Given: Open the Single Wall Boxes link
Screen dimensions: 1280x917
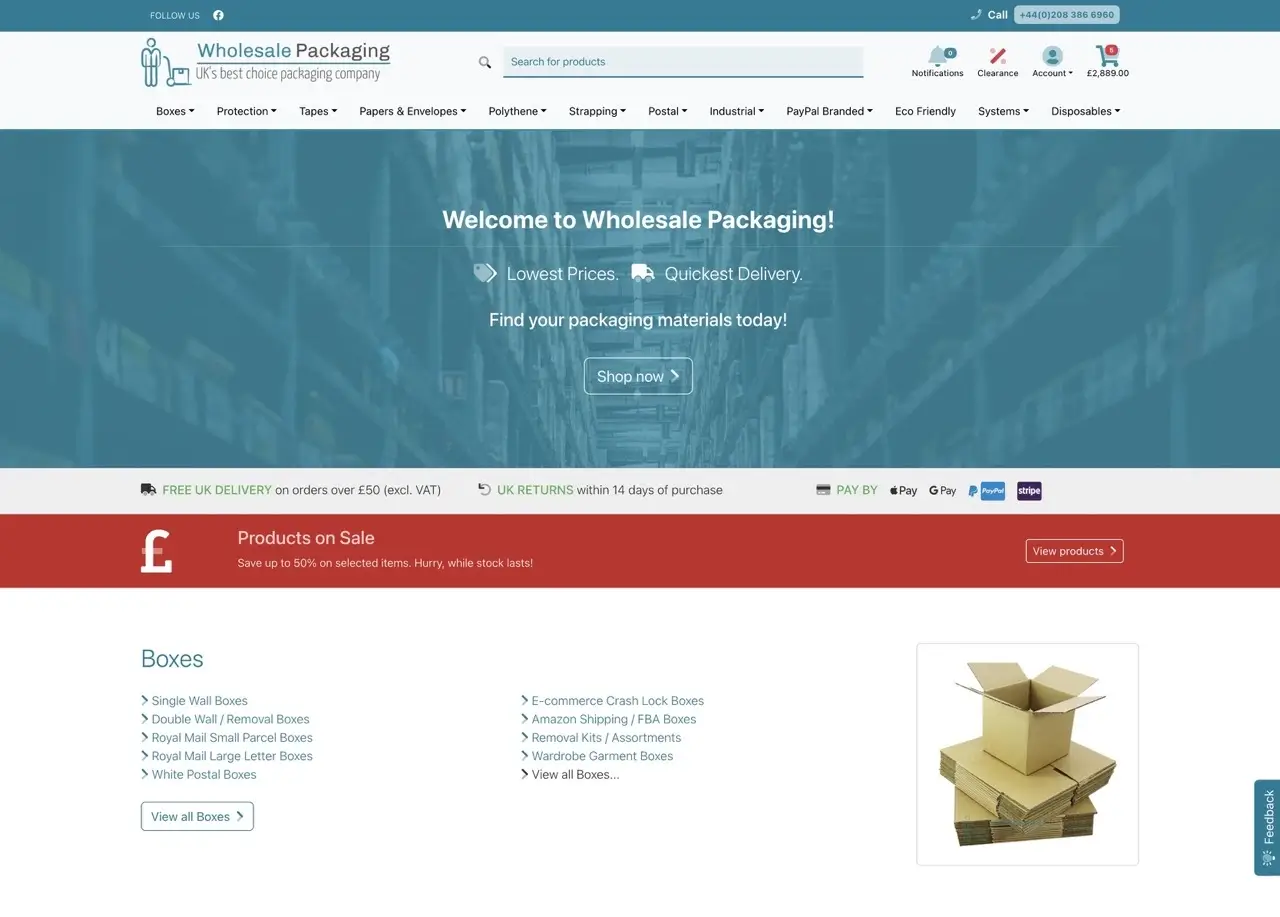Looking at the screenshot, I should tap(199, 701).
